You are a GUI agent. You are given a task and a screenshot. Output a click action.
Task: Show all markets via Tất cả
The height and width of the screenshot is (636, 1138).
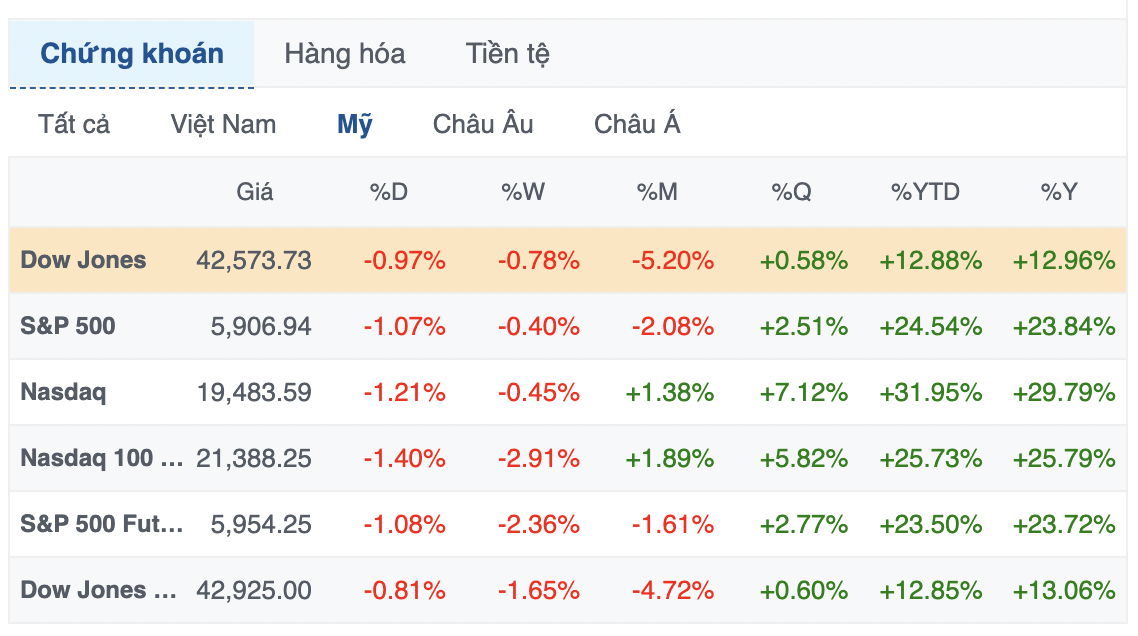(x=70, y=124)
